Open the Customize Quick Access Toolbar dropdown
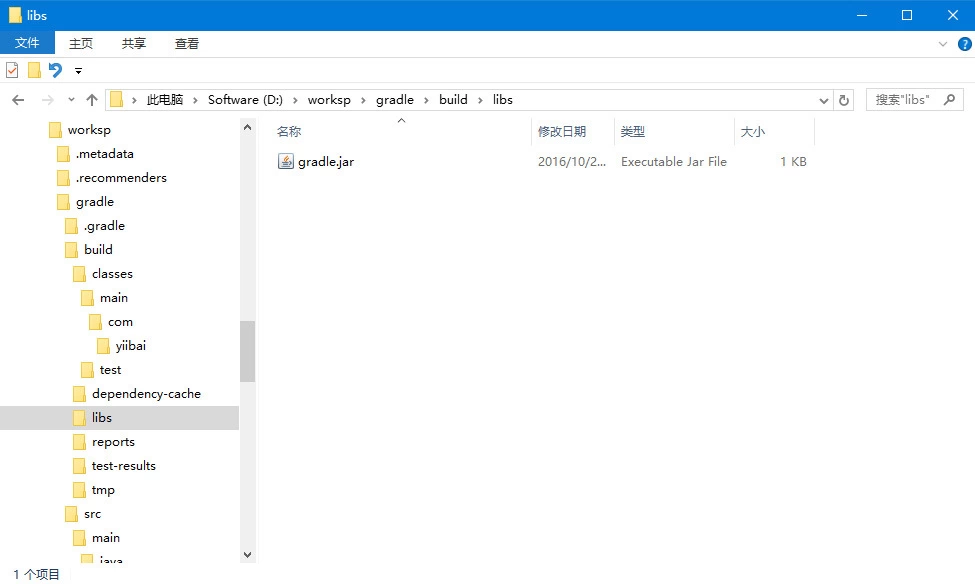The height and width of the screenshot is (584, 975). coord(78,71)
